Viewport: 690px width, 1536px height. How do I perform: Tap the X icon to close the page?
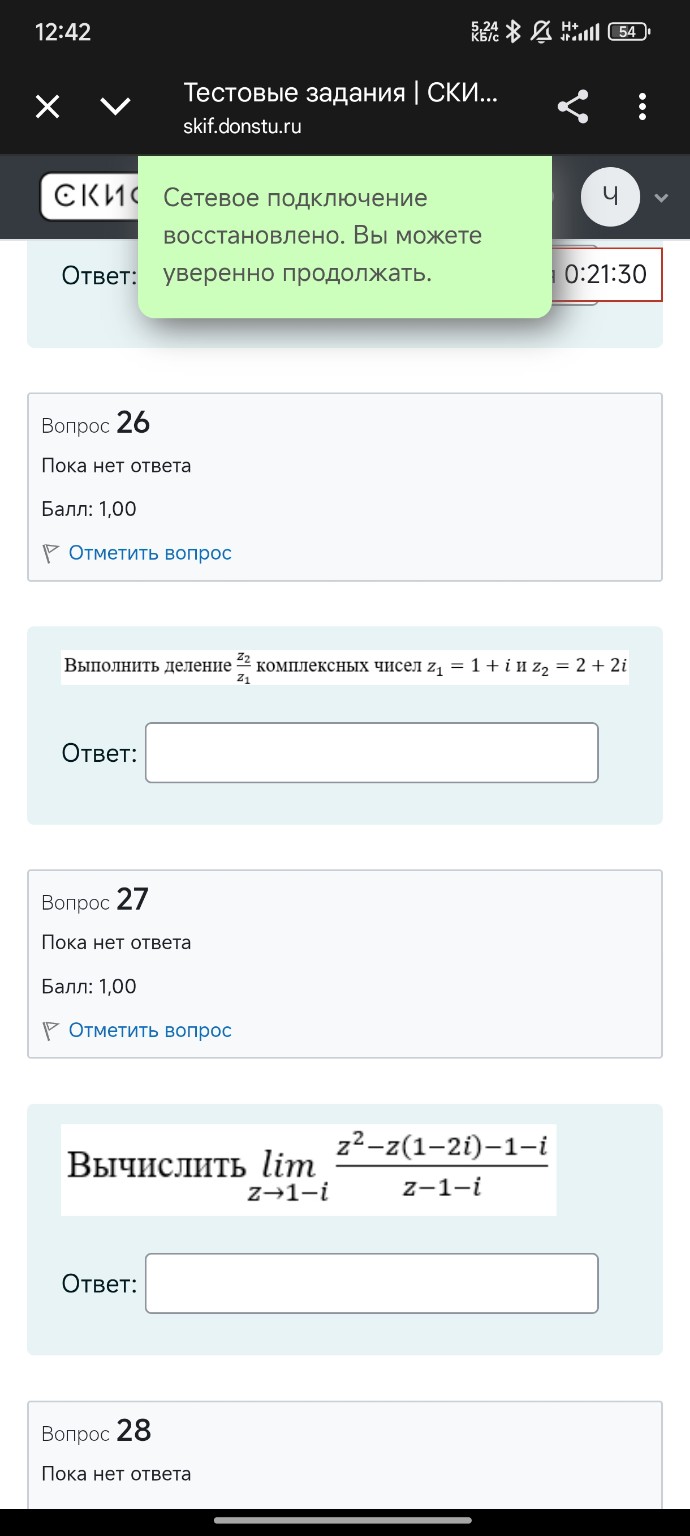point(46,105)
